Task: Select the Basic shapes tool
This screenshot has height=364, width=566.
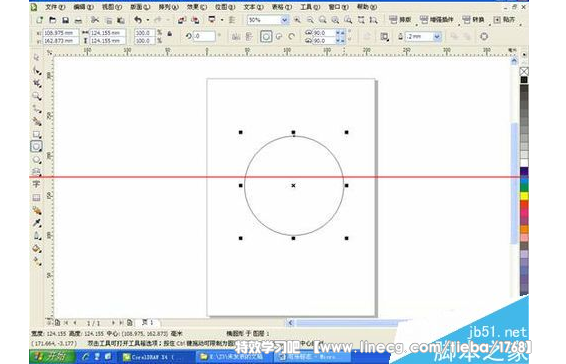Action: (36, 171)
